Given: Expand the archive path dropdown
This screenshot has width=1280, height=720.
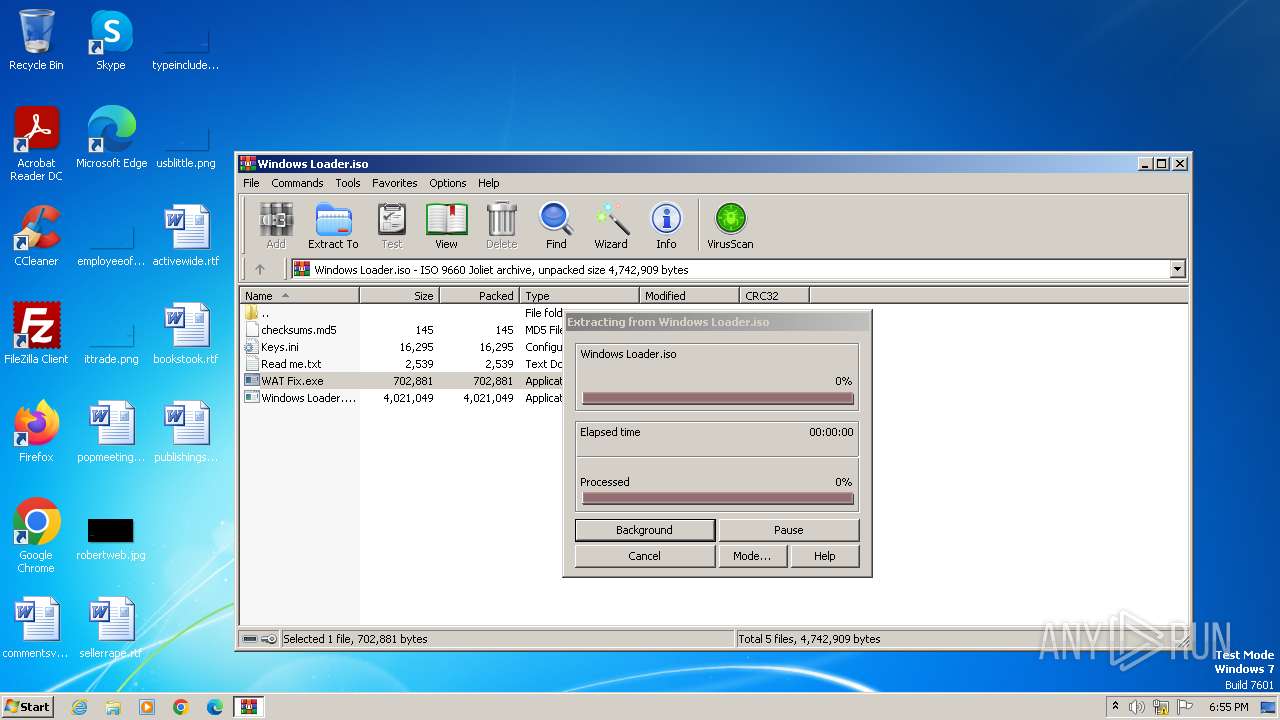Looking at the screenshot, I should [x=1177, y=269].
